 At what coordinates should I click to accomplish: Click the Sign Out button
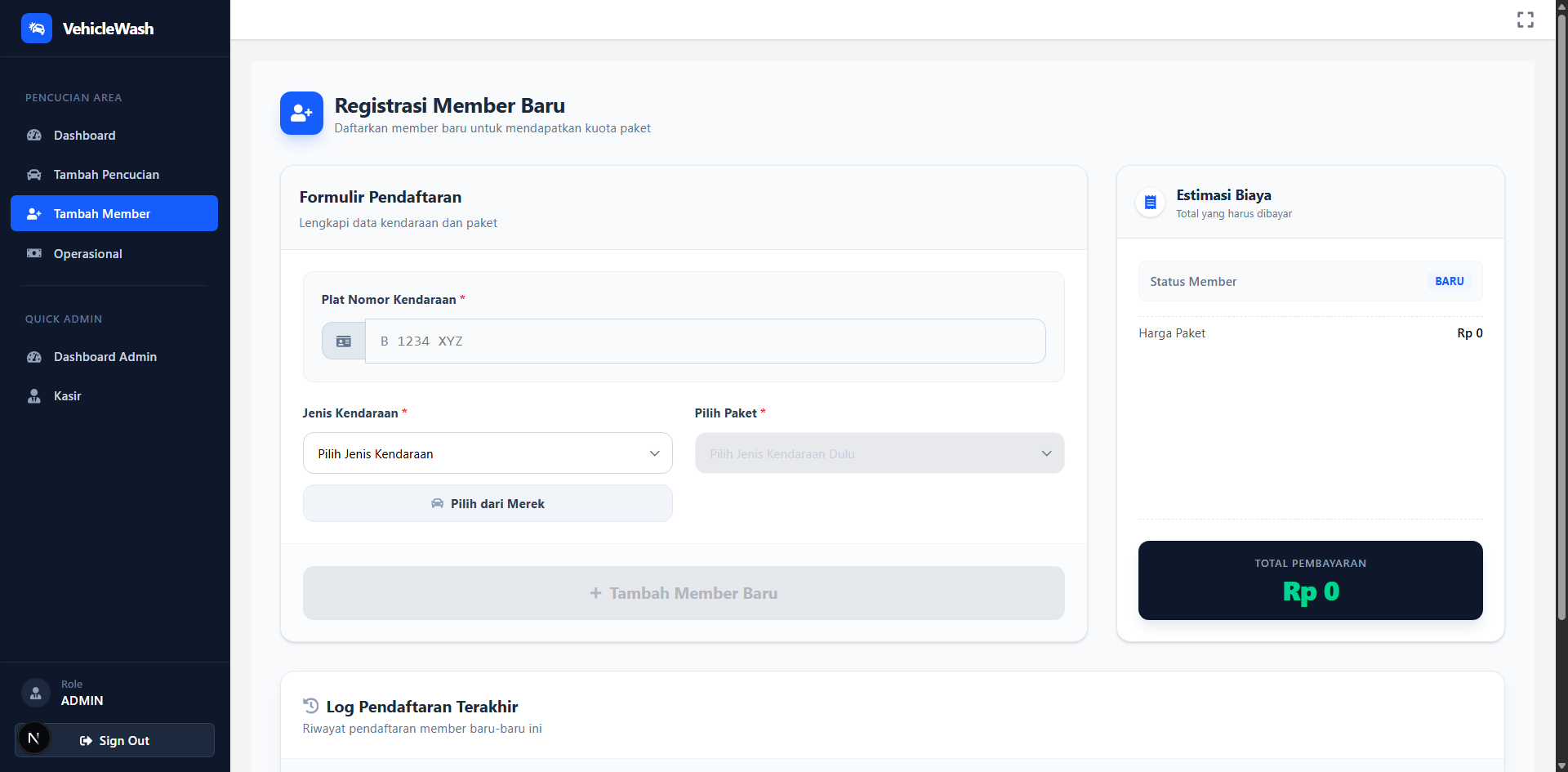(114, 741)
